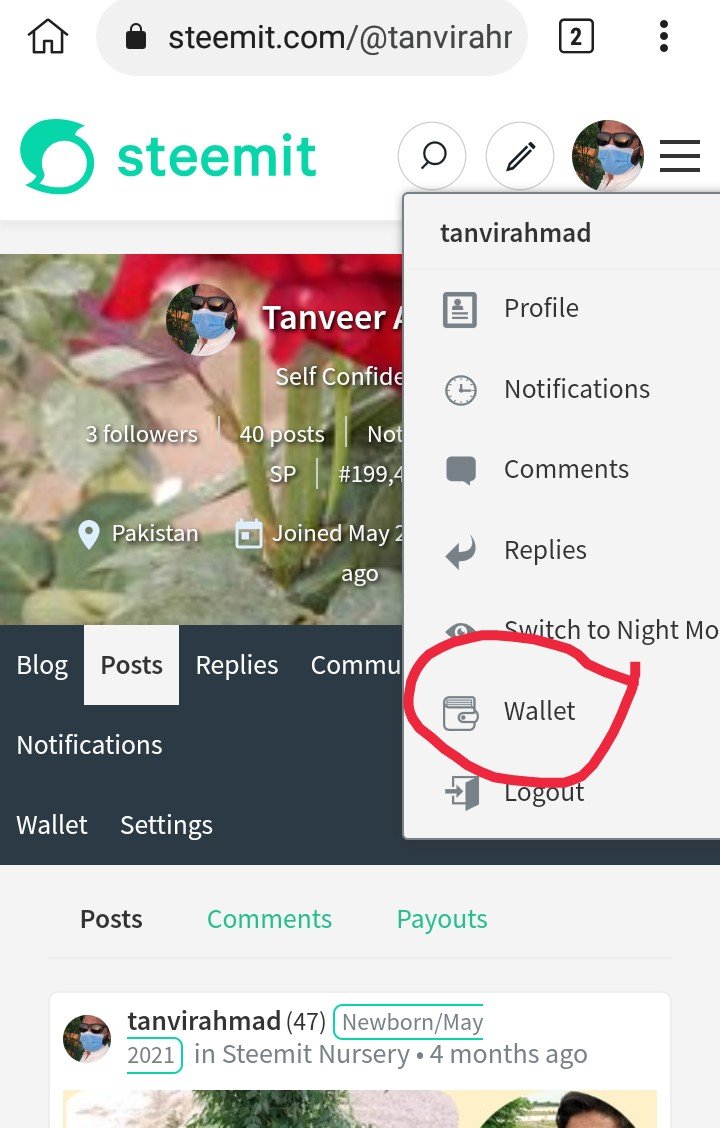Select the Replies profile tab
This screenshot has width=720, height=1128.
point(237,665)
